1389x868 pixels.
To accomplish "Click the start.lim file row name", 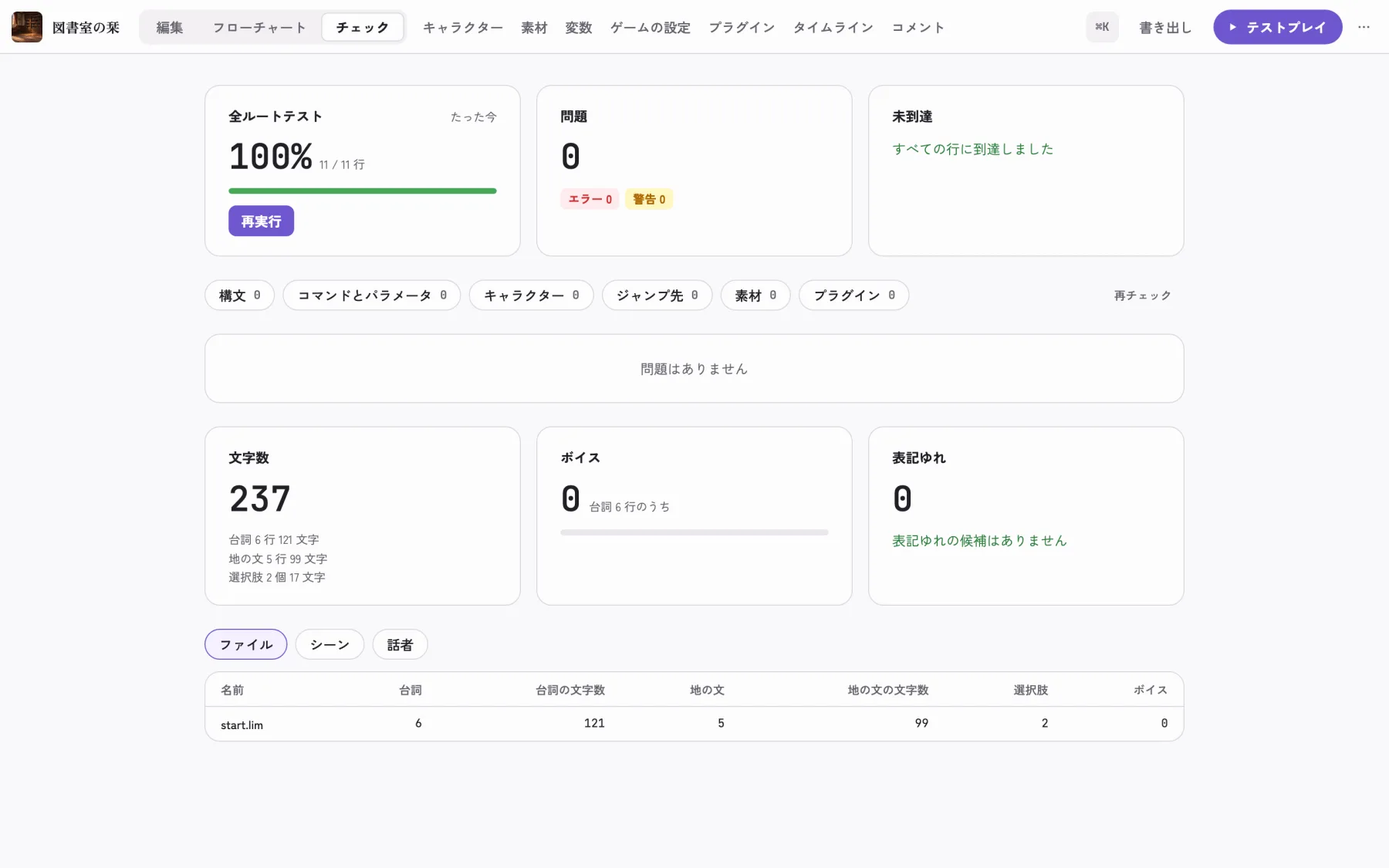I will coord(242,724).
